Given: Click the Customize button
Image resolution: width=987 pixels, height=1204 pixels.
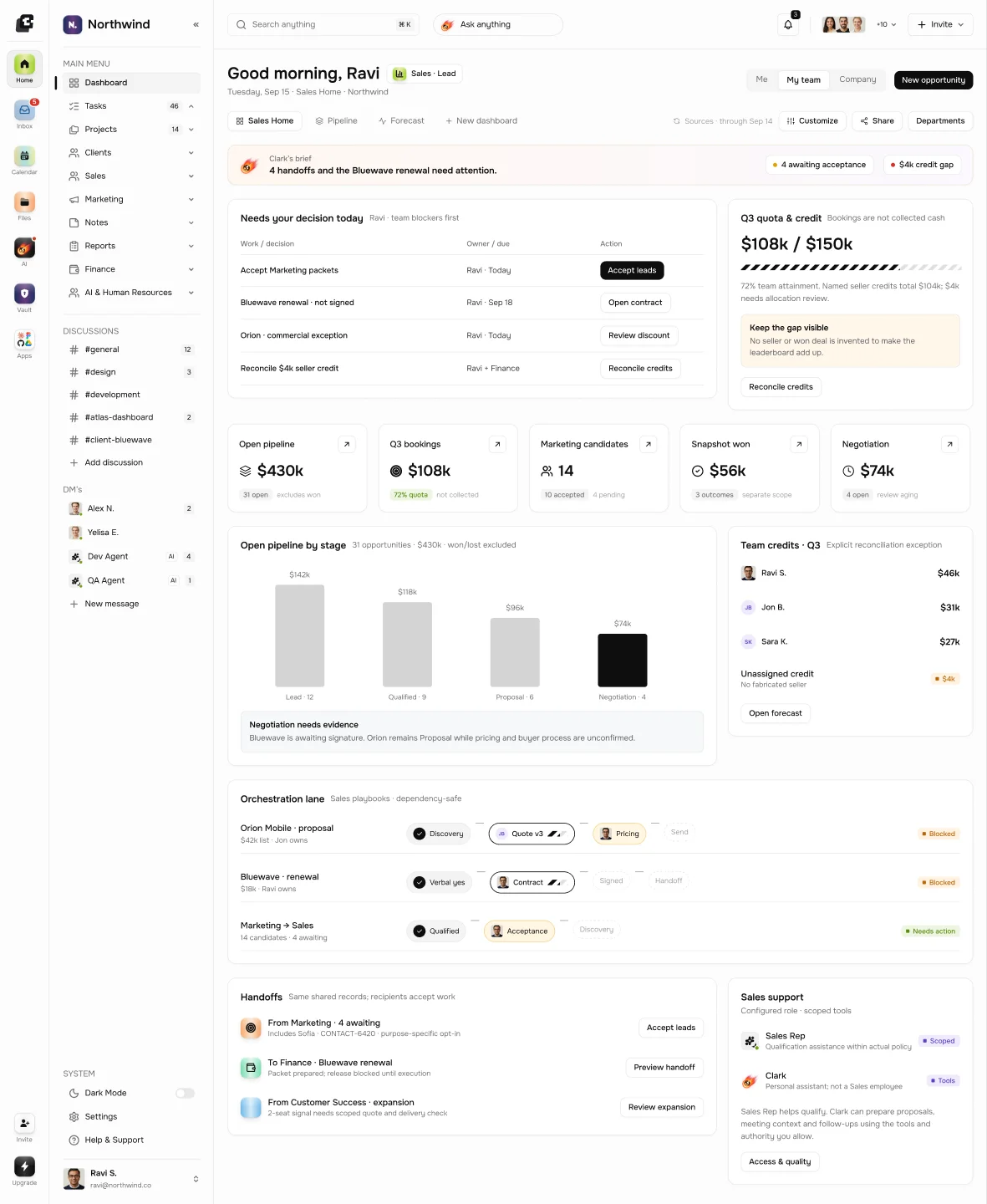Looking at the screenshot, I should [812, 121].
